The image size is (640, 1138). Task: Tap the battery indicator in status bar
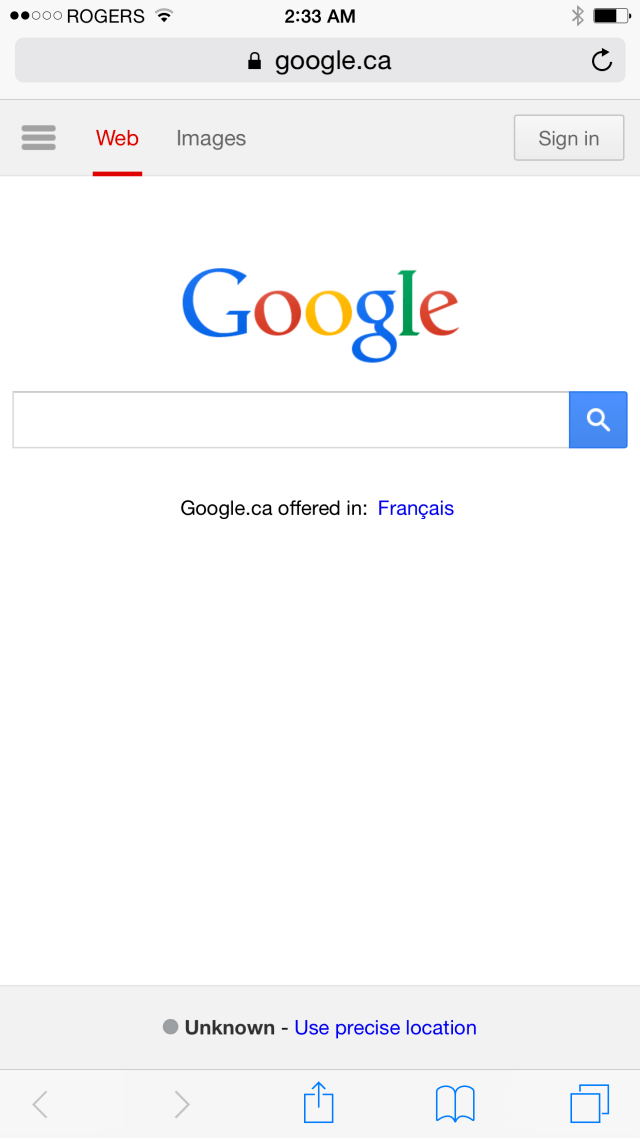tap(612, 16)
